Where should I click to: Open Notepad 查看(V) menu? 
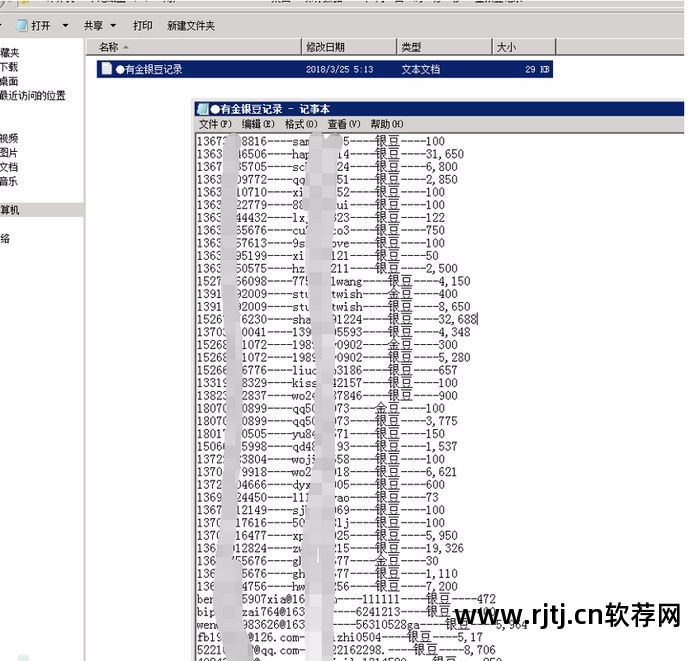pyautogui.click(x=344, y=124)
